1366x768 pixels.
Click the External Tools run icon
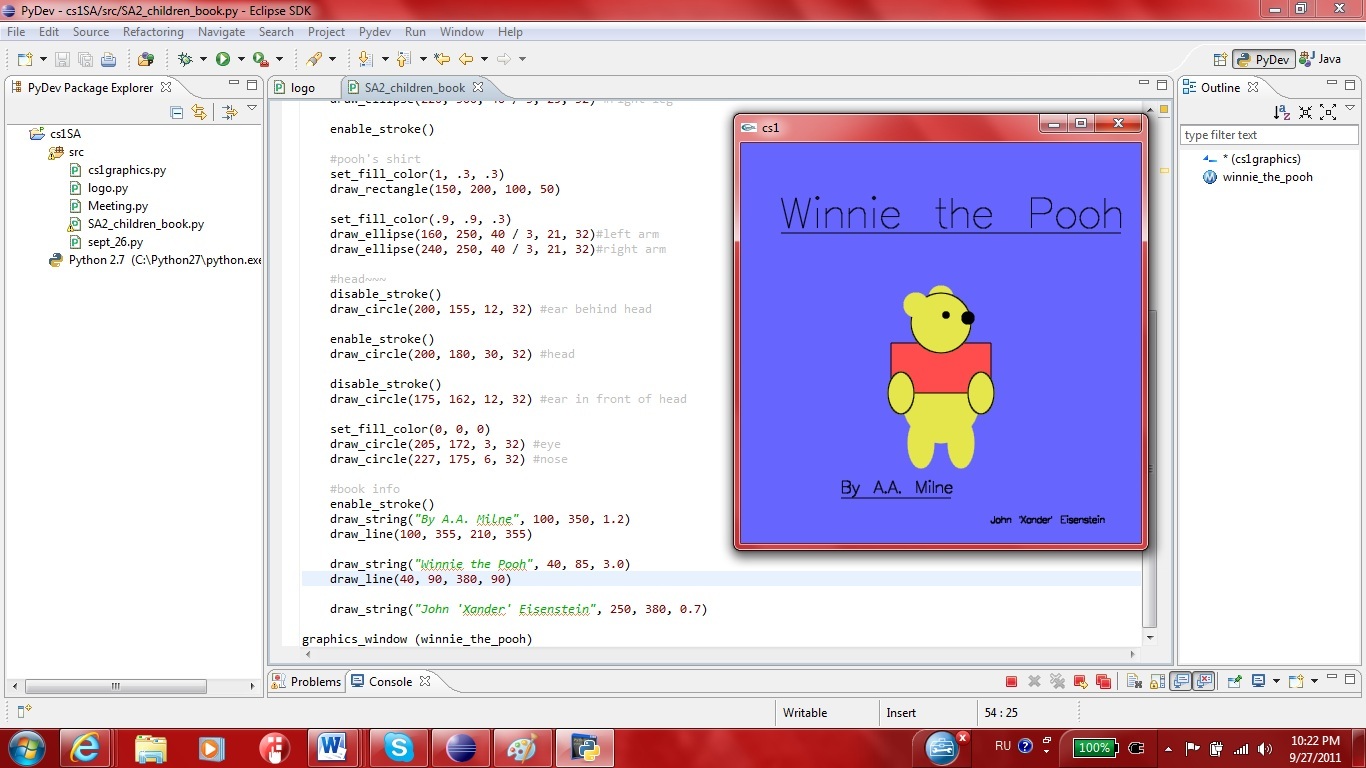click(260, 59)
